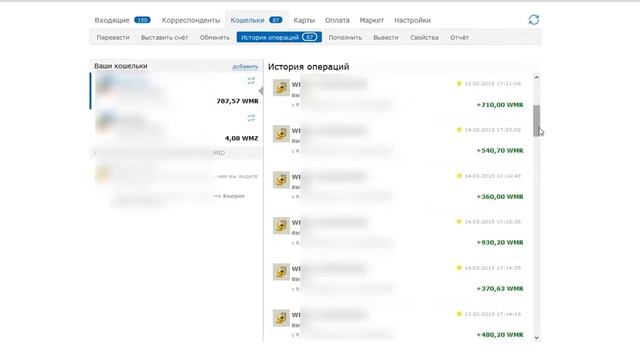Click the operation icon for +540,70 WMR
Screen dimensions: 640x360
coord(281,134)
